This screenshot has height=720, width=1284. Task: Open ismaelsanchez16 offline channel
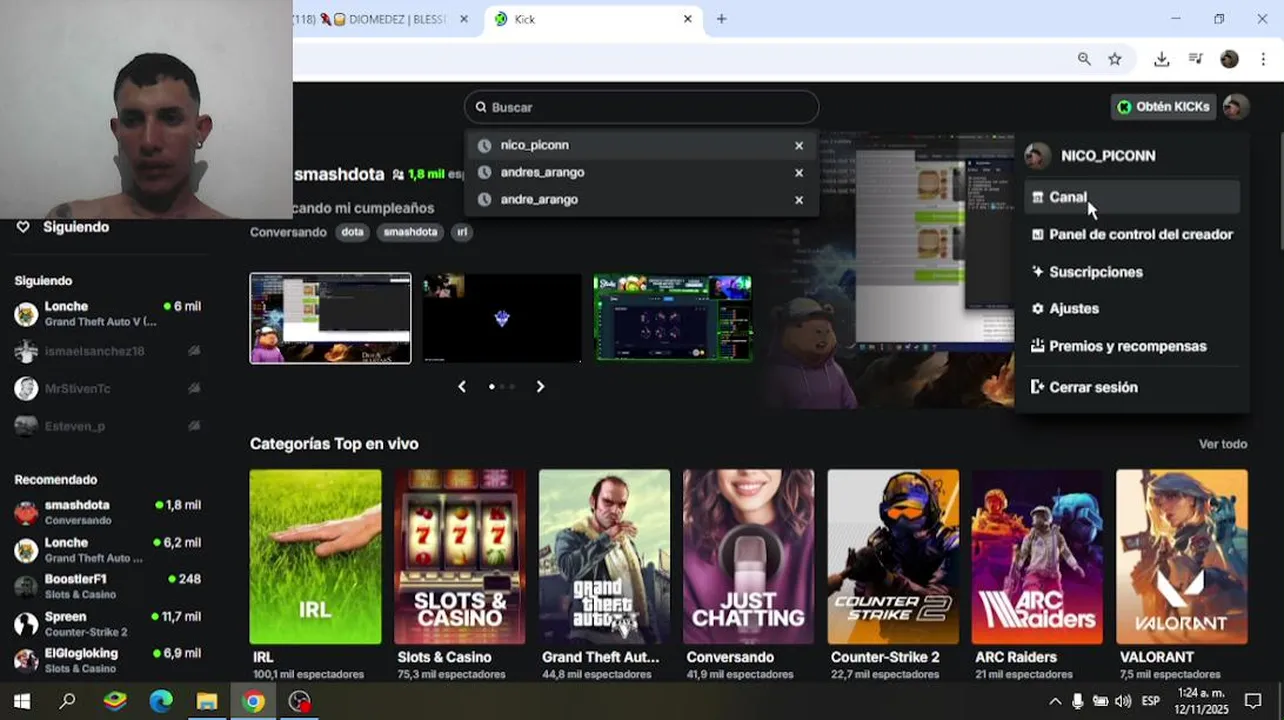108,351
